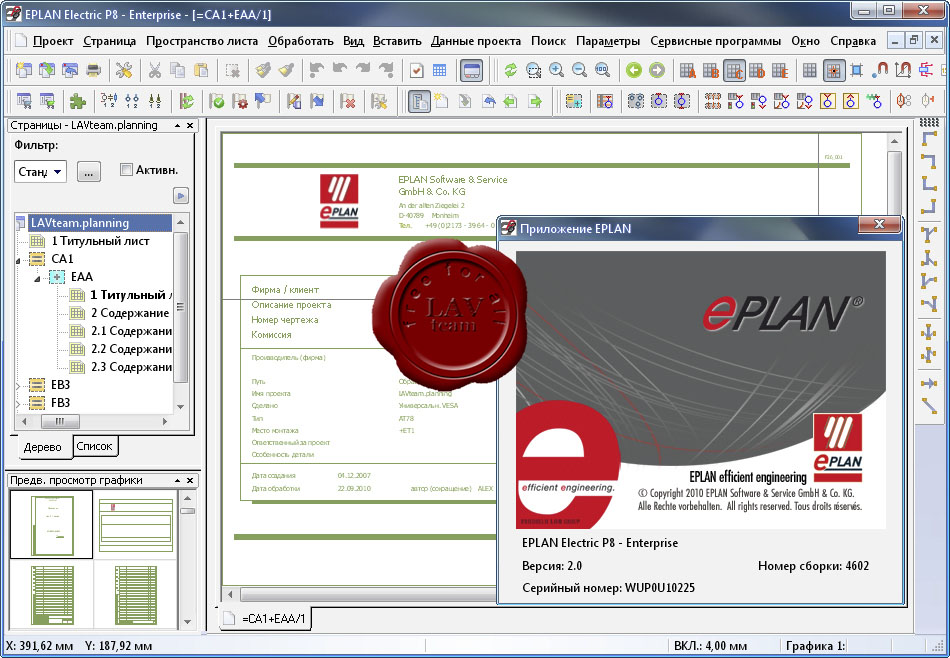Click the Print icon in the toolbar
Image resolution: width=950 pixels, height=658 pixels.
[x=93, y=70]
